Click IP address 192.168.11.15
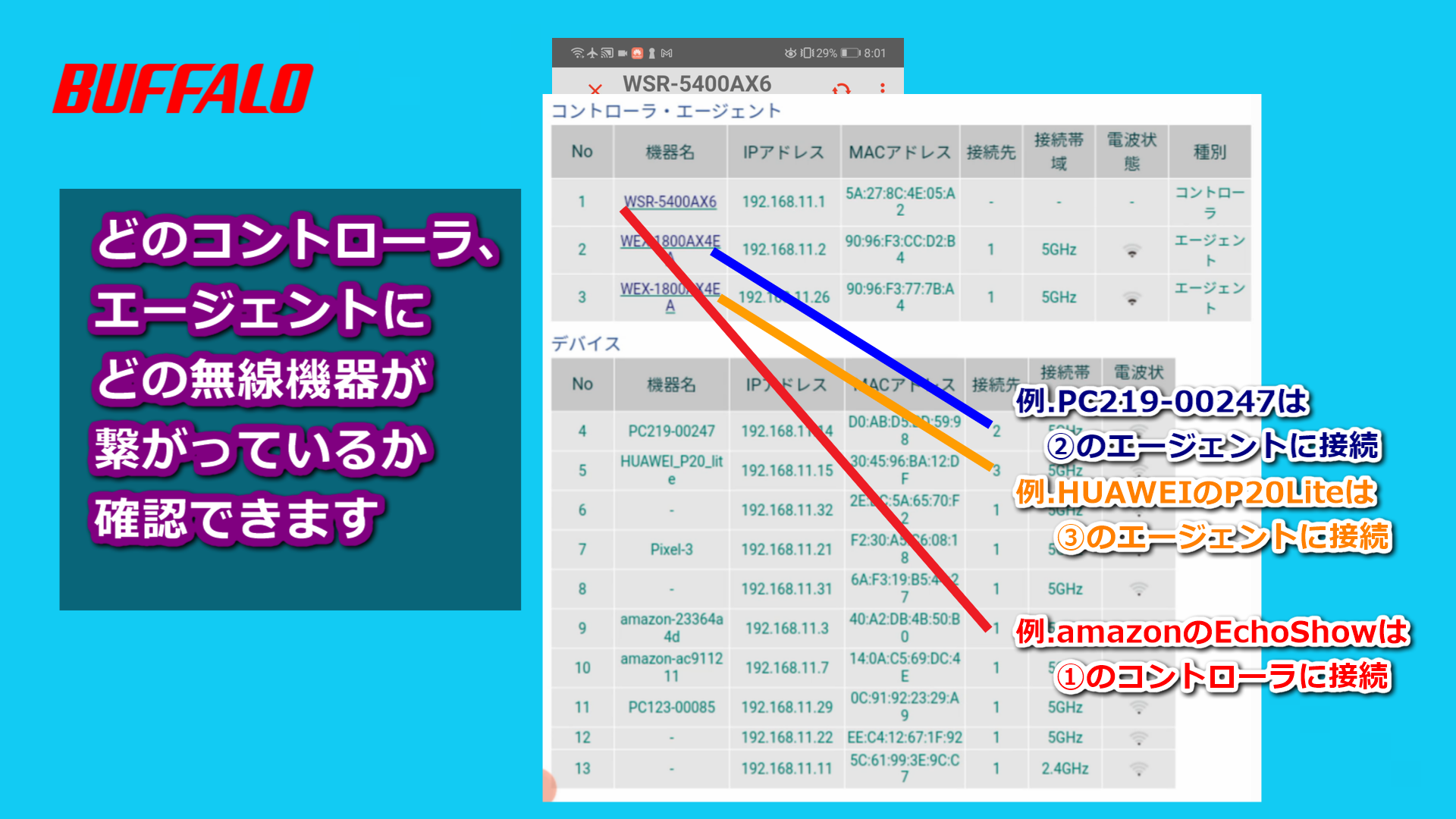The height and width of the screenshot is (819, 1456). point(786,471)
